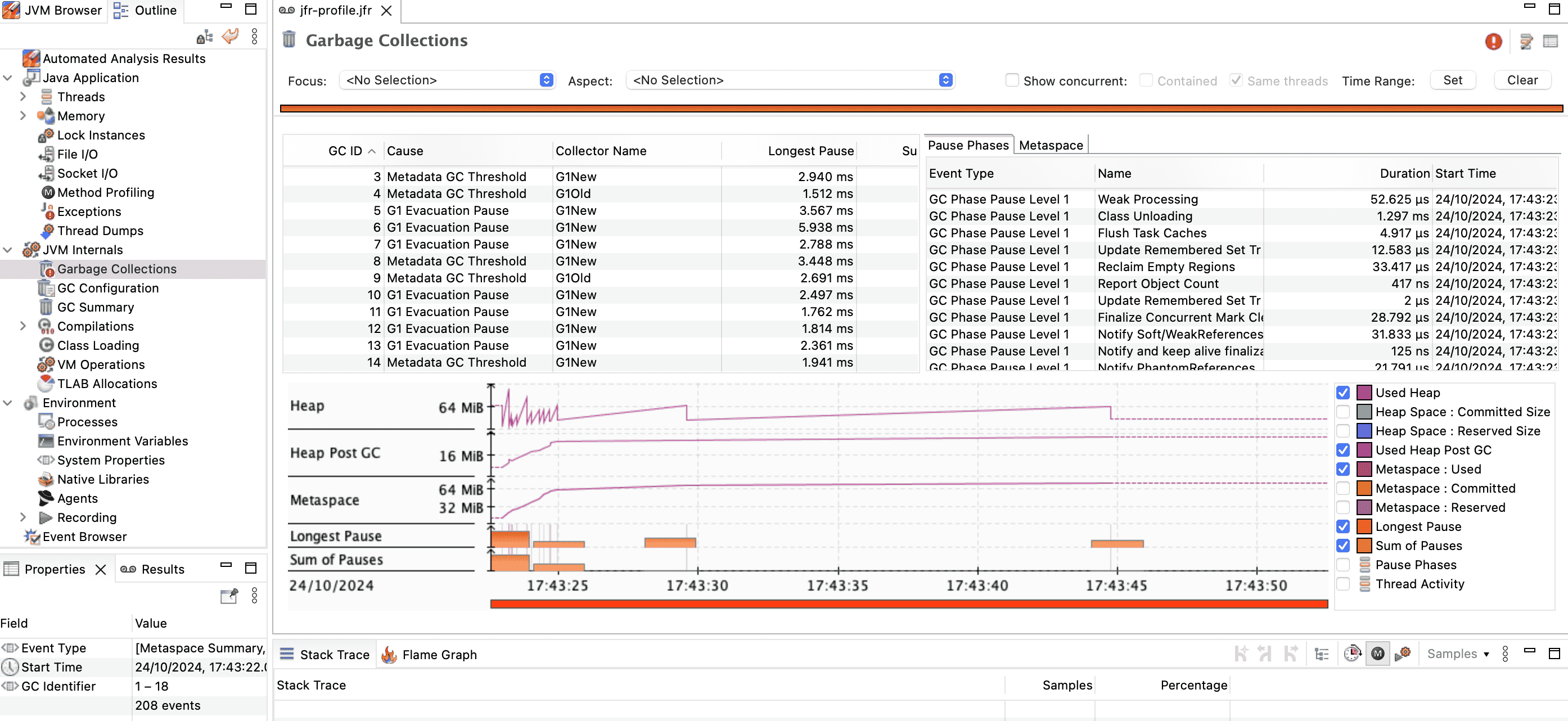This screenshot has width=1568, height=721.
Task: Click the Longest Pause orange color swatch
Action: pos(1364,526)
